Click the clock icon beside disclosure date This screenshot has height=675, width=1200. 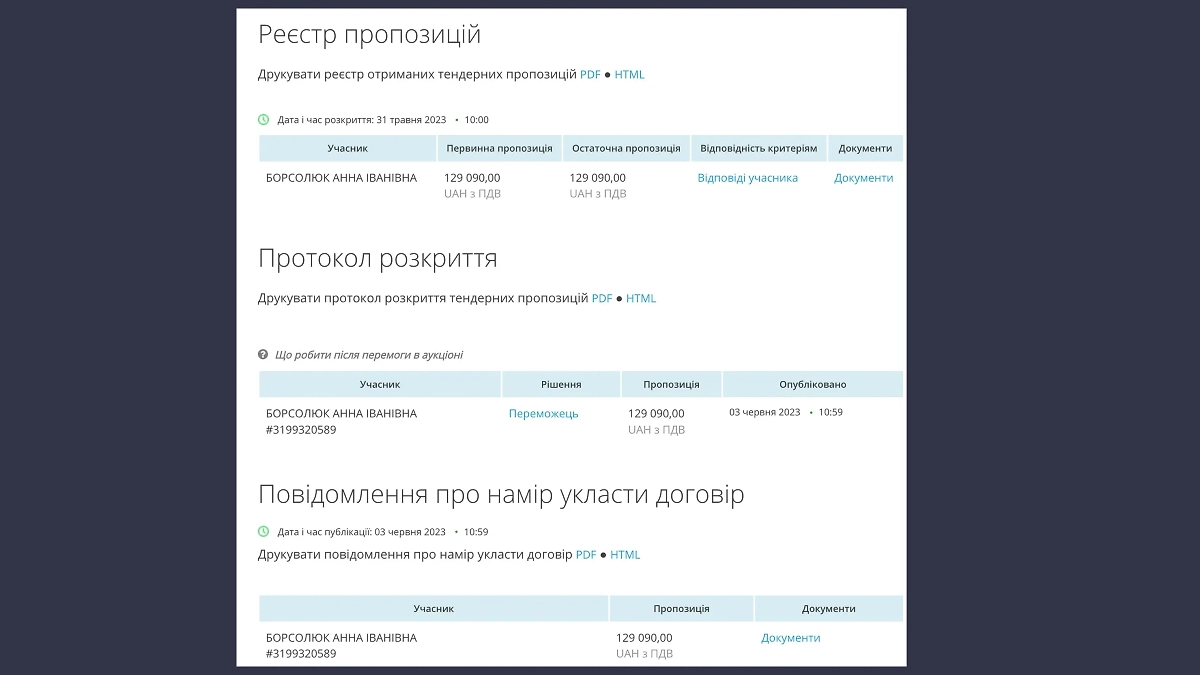point(263,119)
